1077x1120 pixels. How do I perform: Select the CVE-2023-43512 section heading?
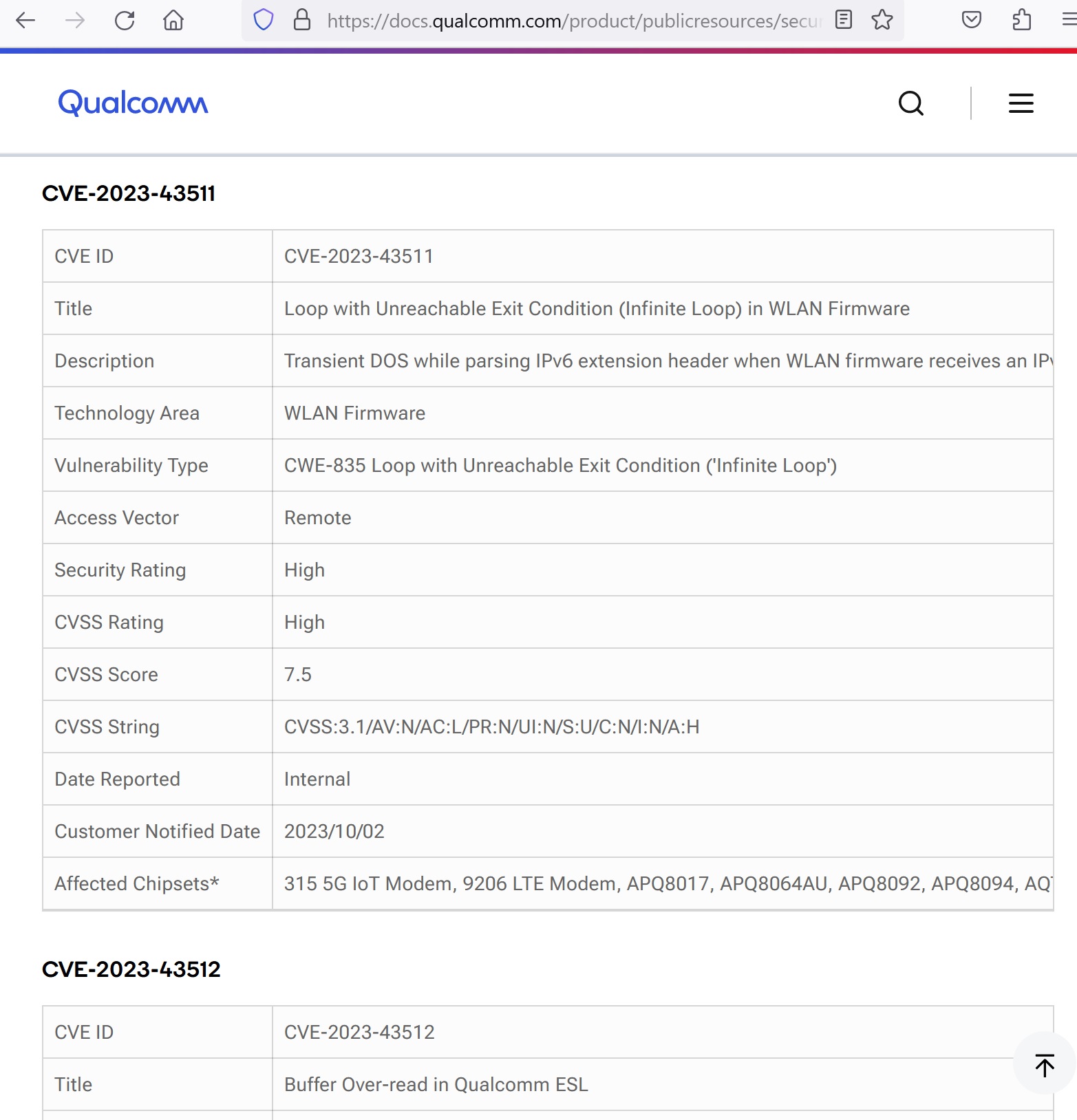(x=131, y=969)
